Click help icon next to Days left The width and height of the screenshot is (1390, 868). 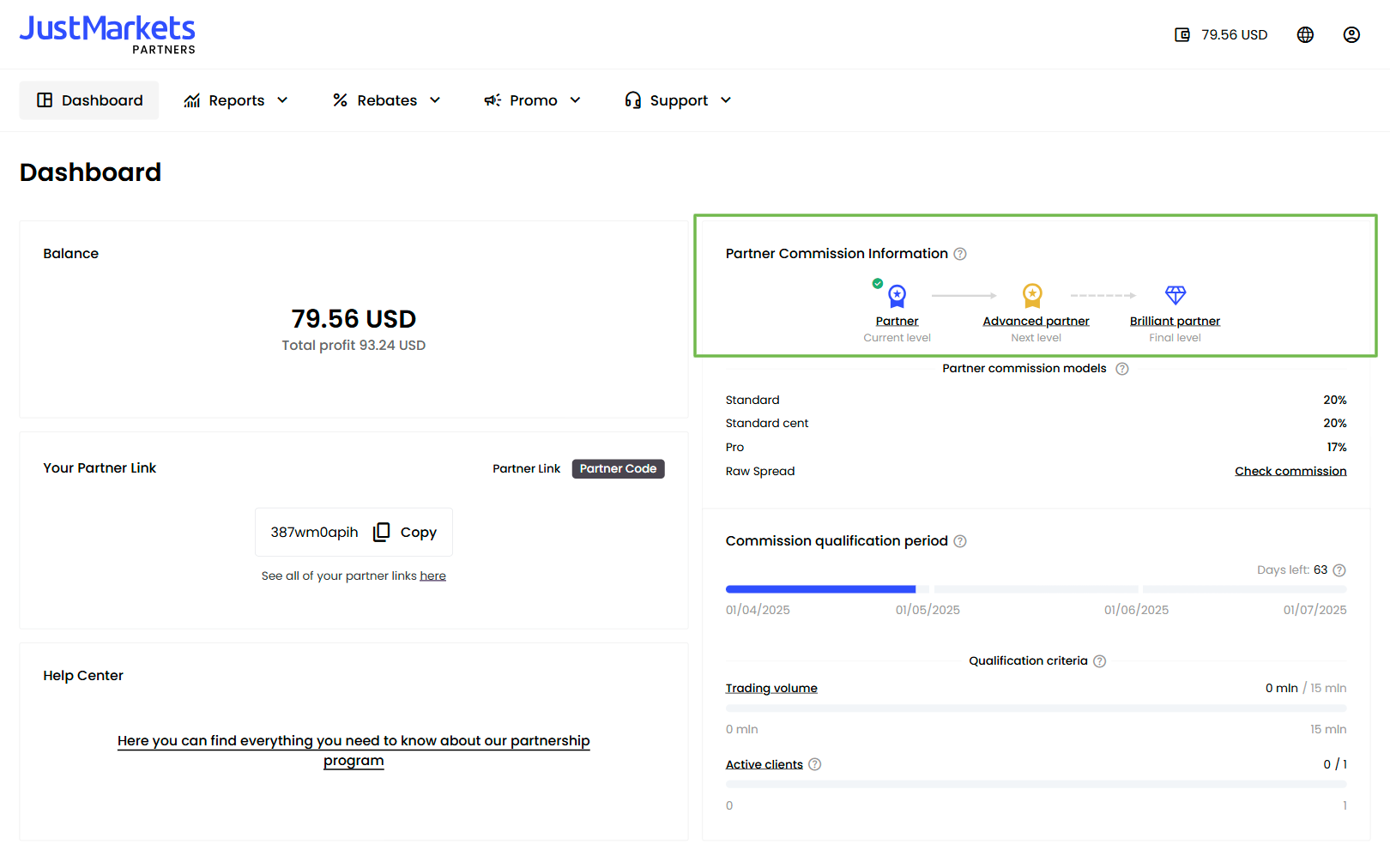click(x=1339, y=570)
